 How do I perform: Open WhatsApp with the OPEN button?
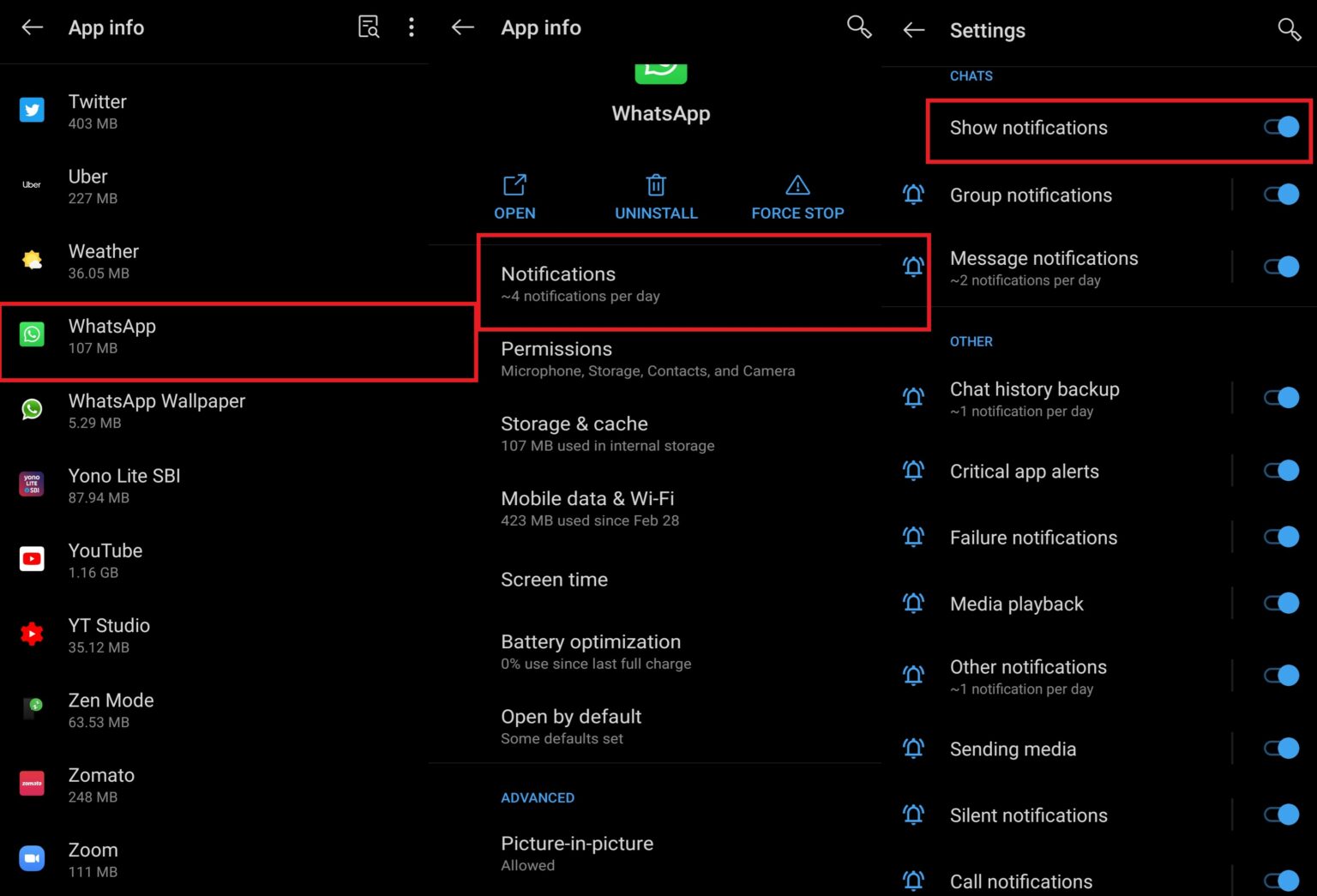514,197
